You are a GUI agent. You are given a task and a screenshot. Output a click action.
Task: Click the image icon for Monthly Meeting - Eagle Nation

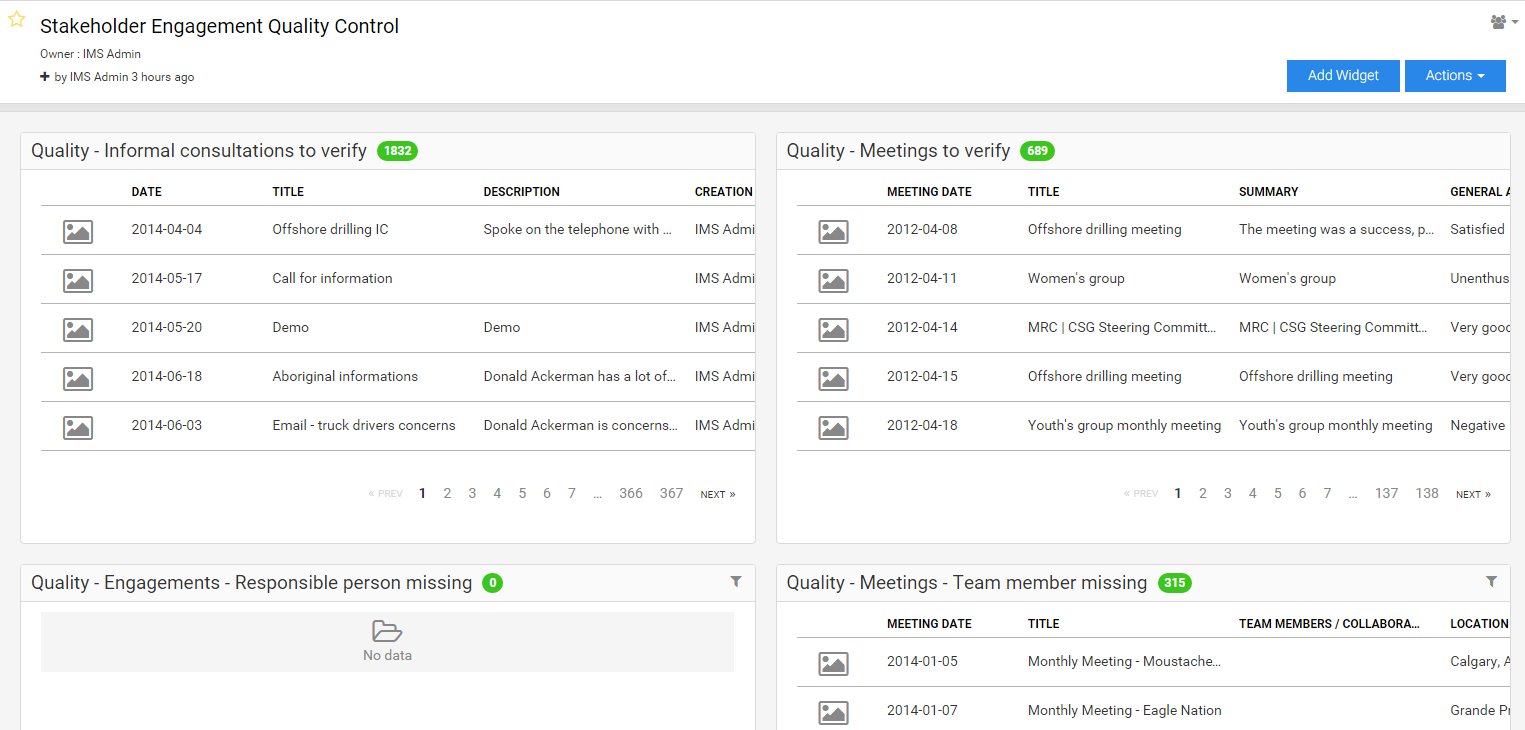point(834,713)
